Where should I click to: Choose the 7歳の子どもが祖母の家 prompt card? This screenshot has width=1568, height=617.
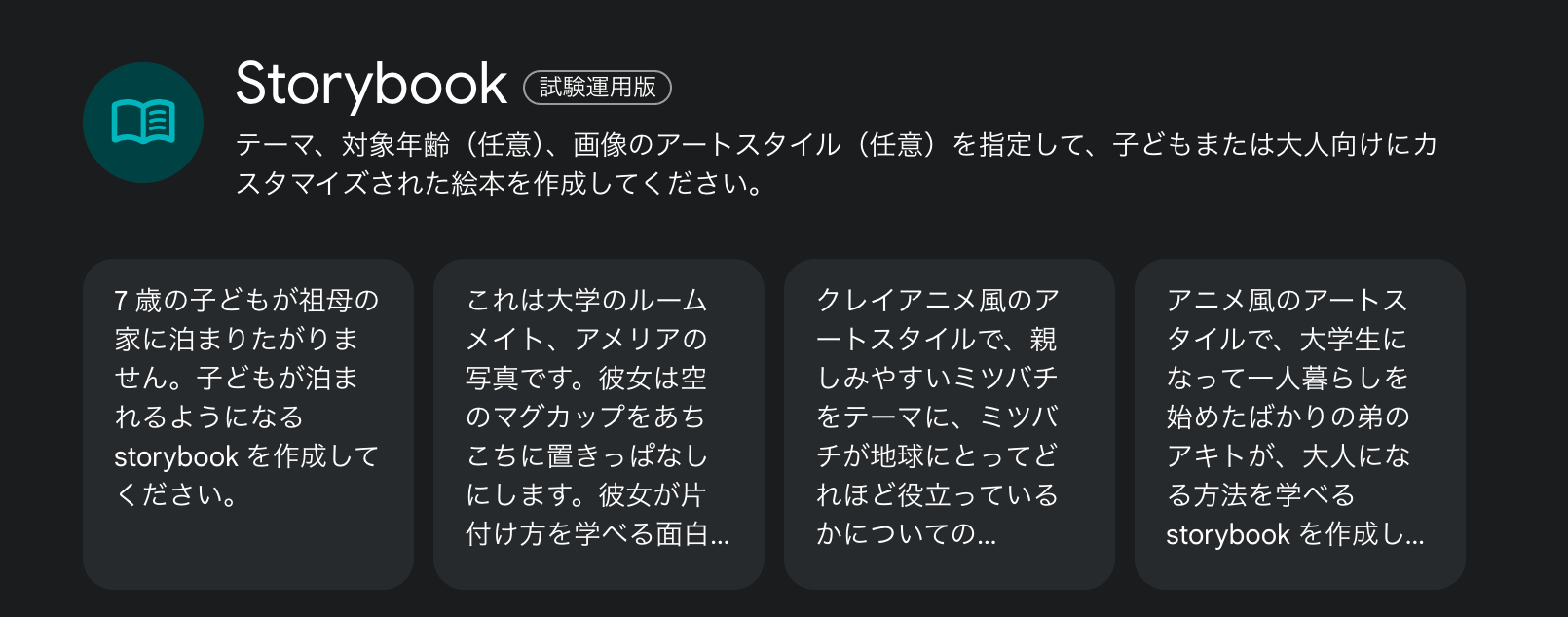[x=248, y=424]
